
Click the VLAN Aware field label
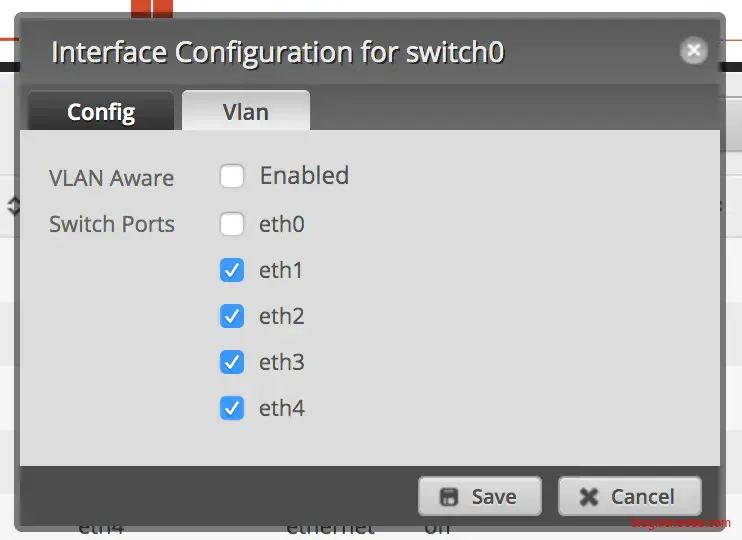point(111,178)
